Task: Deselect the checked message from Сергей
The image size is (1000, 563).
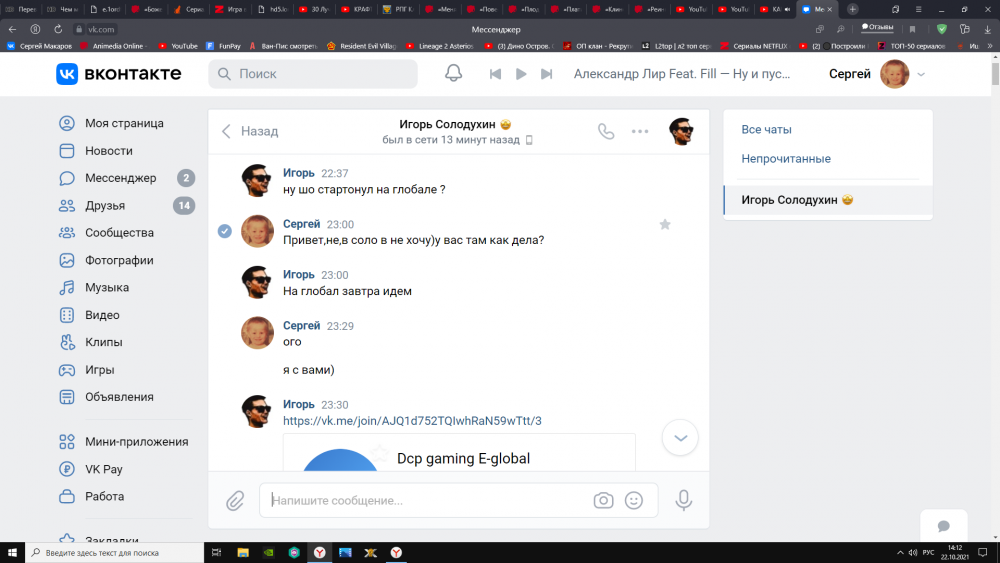Action: [225, 231]
